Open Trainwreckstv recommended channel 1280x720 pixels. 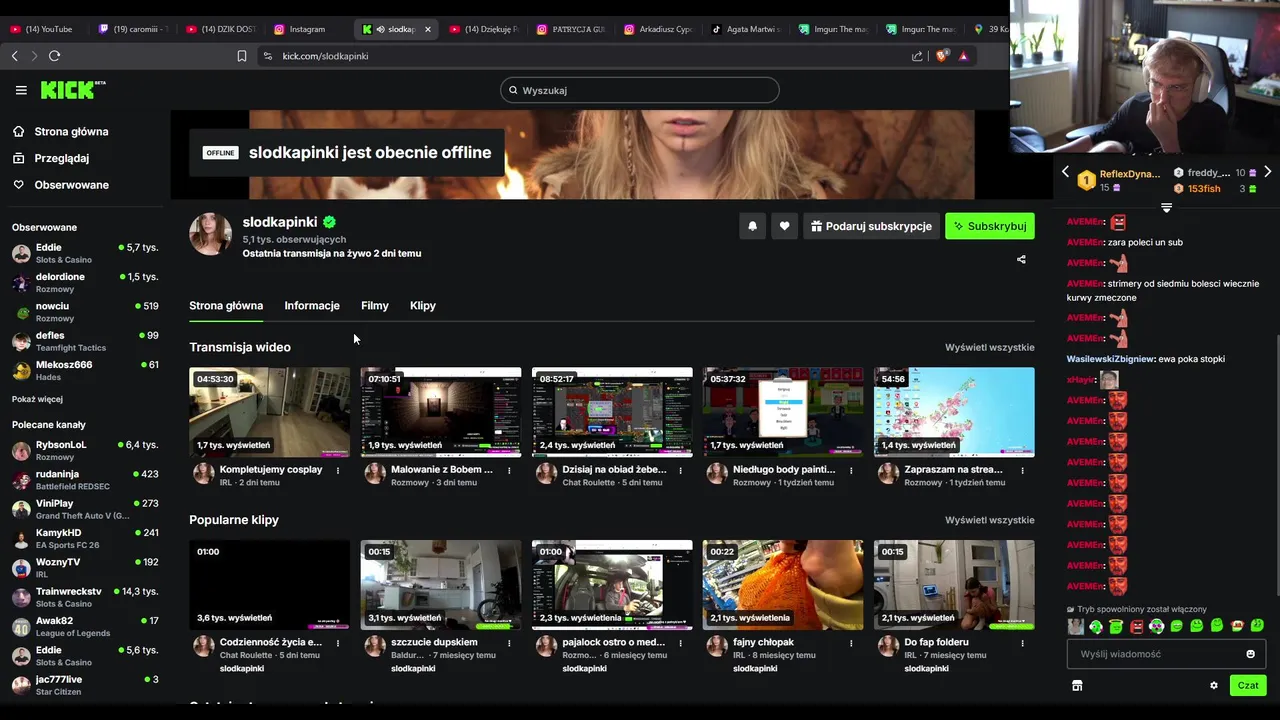pyautogui.click(x=84, y=598)
